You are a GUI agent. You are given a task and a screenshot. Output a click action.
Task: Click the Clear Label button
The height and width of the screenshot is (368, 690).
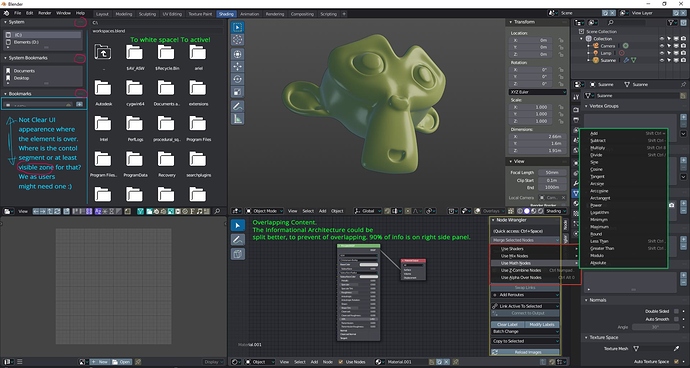pos(507,324)
